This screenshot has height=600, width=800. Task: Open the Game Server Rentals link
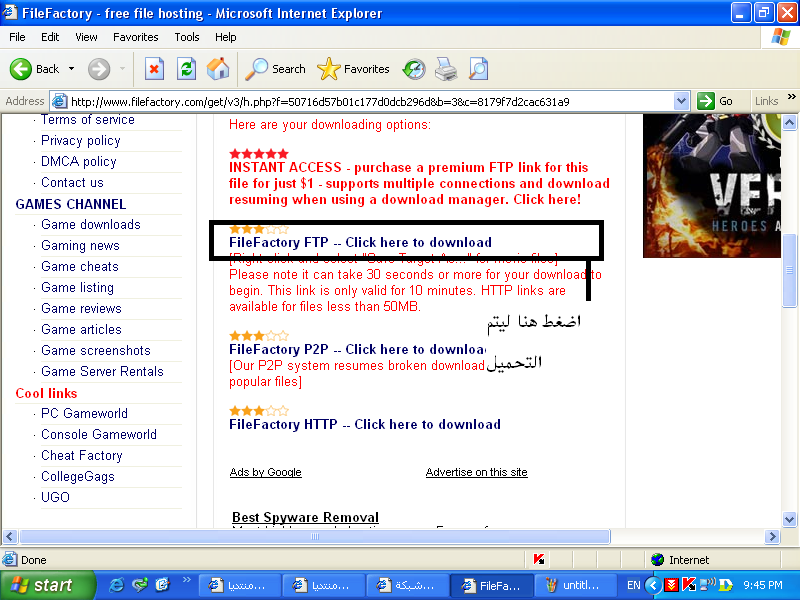(x=102, y=371)
